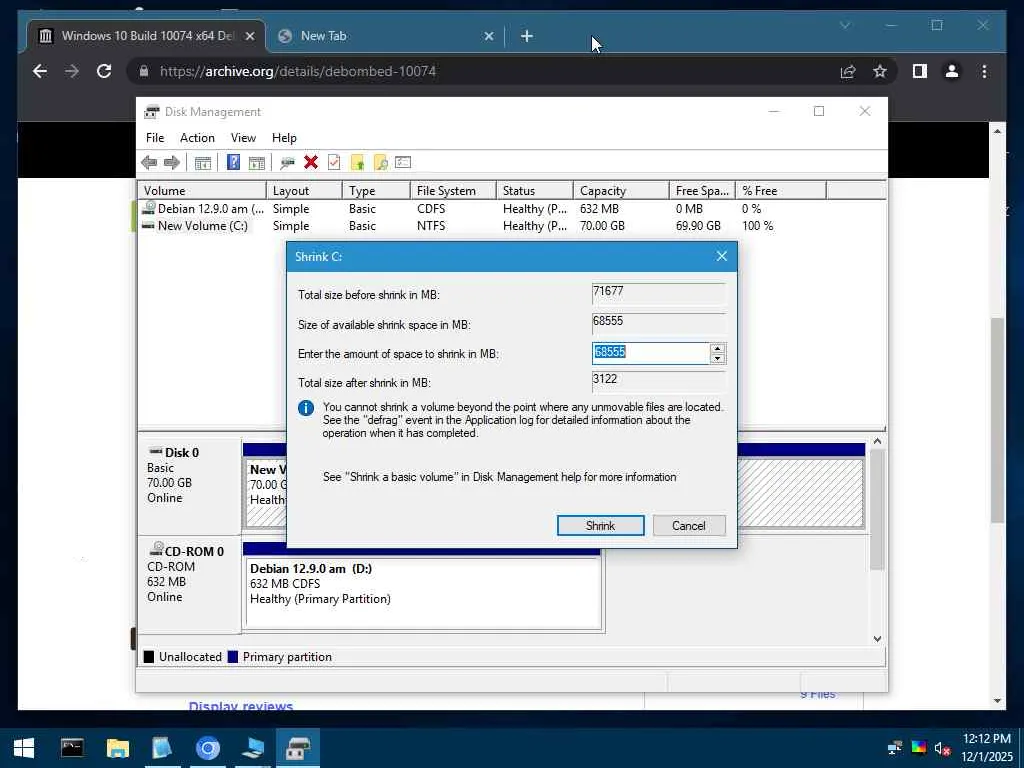
Task: Decrease shrink amount with down spinner arrow
Action: tap(718, 359)
